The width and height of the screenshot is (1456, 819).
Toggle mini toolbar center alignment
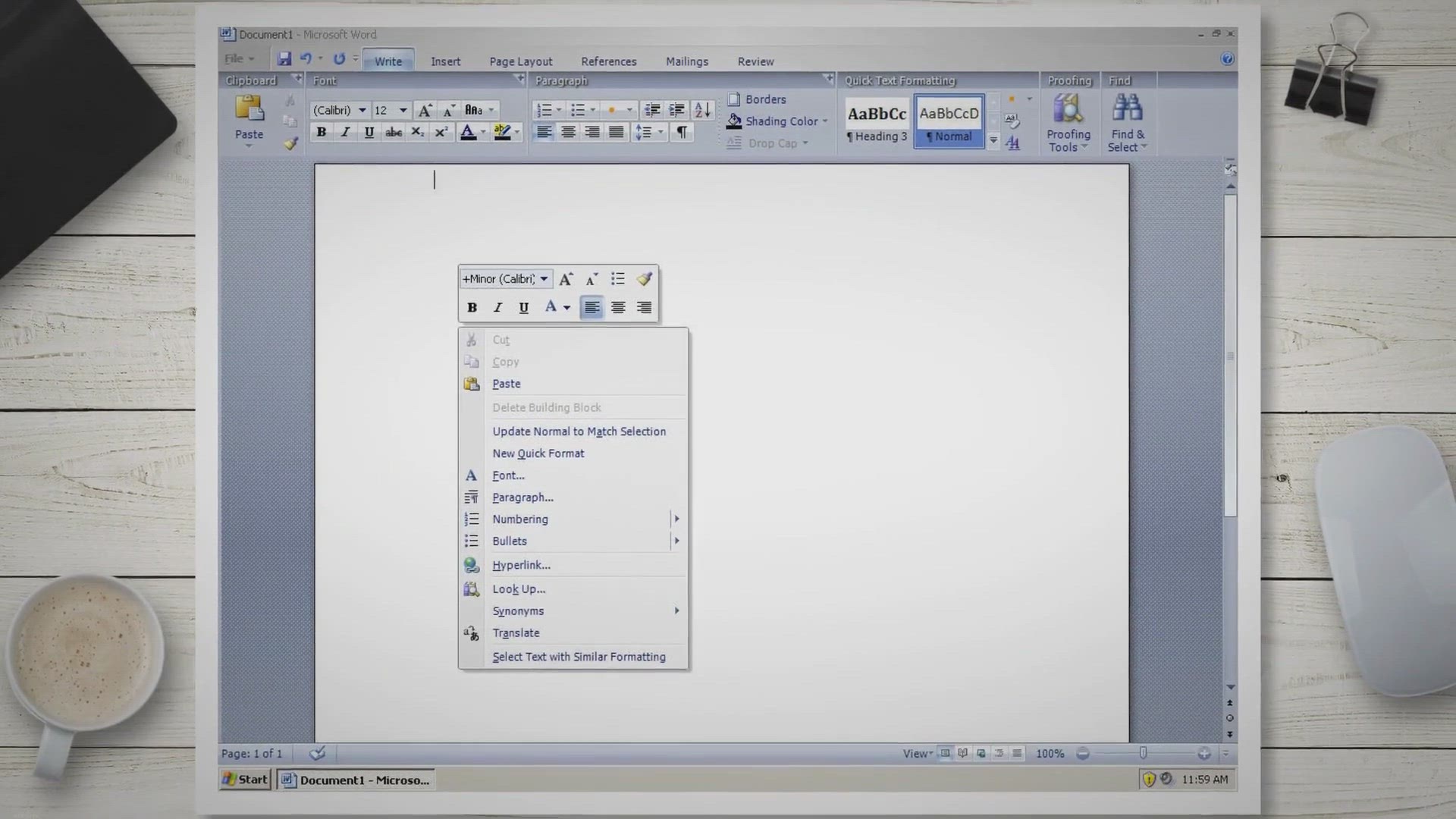pyautogui.click(x=618, y=308)
